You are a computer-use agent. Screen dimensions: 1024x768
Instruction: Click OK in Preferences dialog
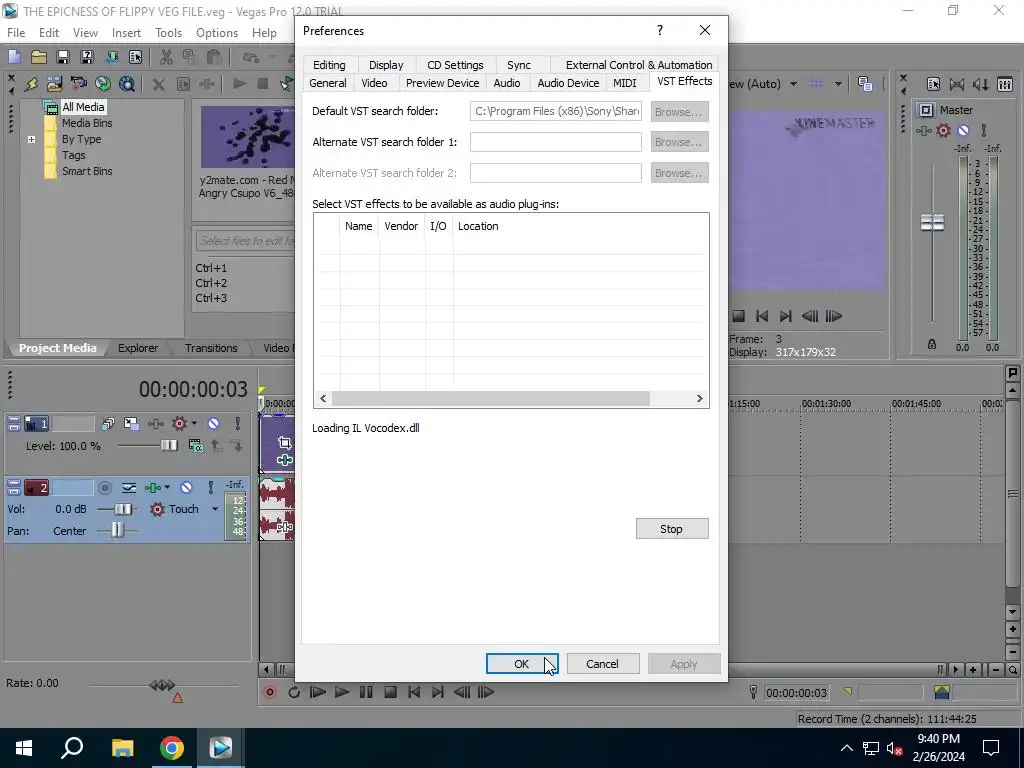(x=522, y=664)
